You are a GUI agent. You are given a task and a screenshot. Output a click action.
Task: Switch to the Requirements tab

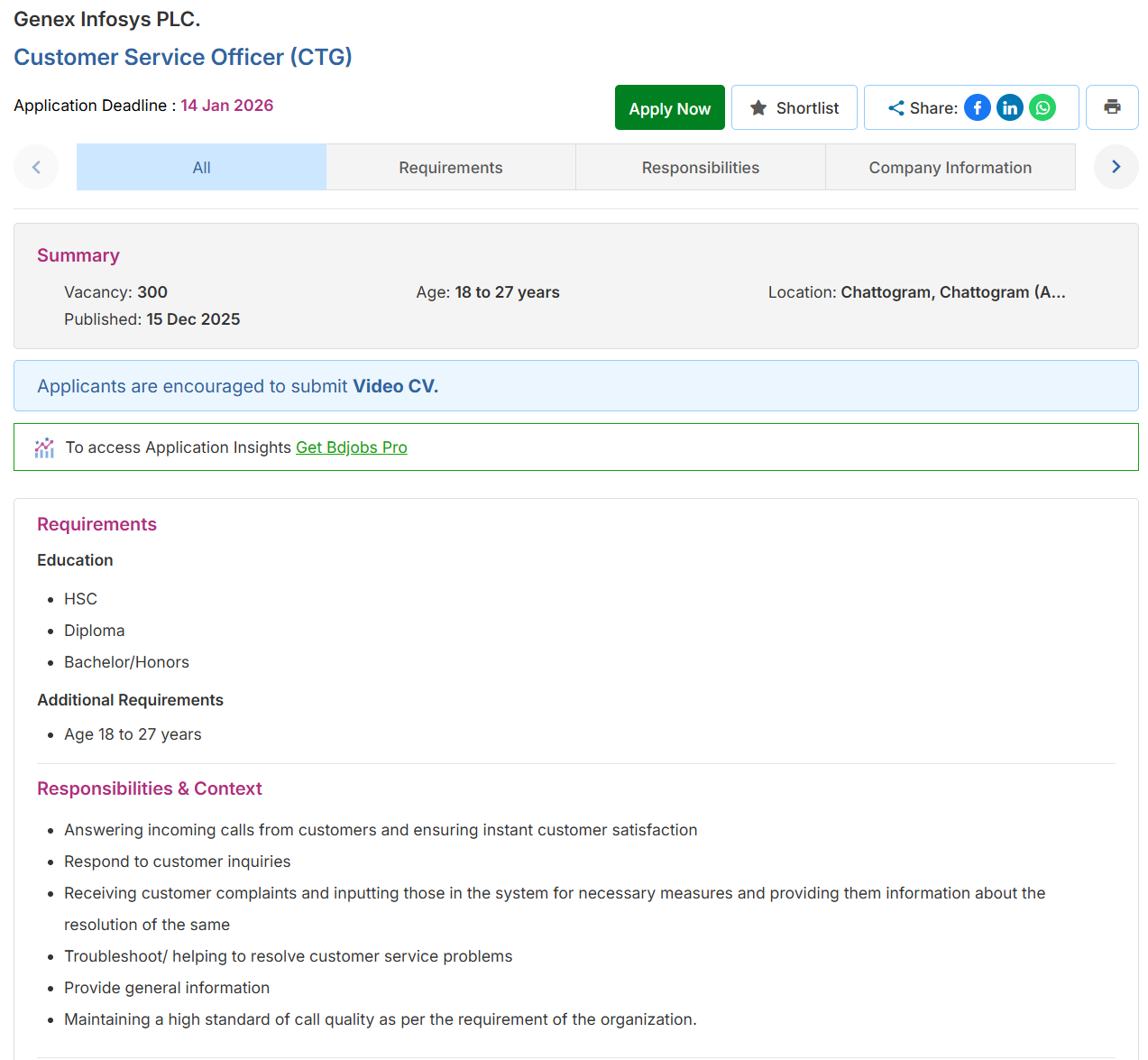pos(450,167)
